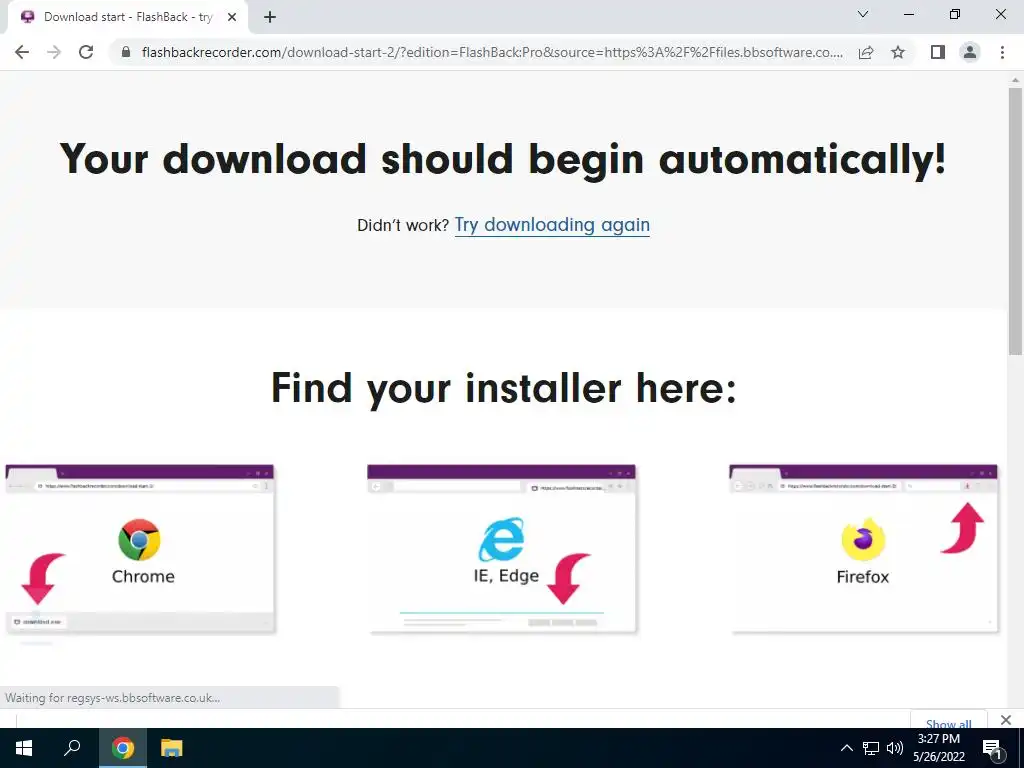Focus the flashbackrecorder.com address bar
This screenshot has width=1024, height=768.
click(491, 52)
